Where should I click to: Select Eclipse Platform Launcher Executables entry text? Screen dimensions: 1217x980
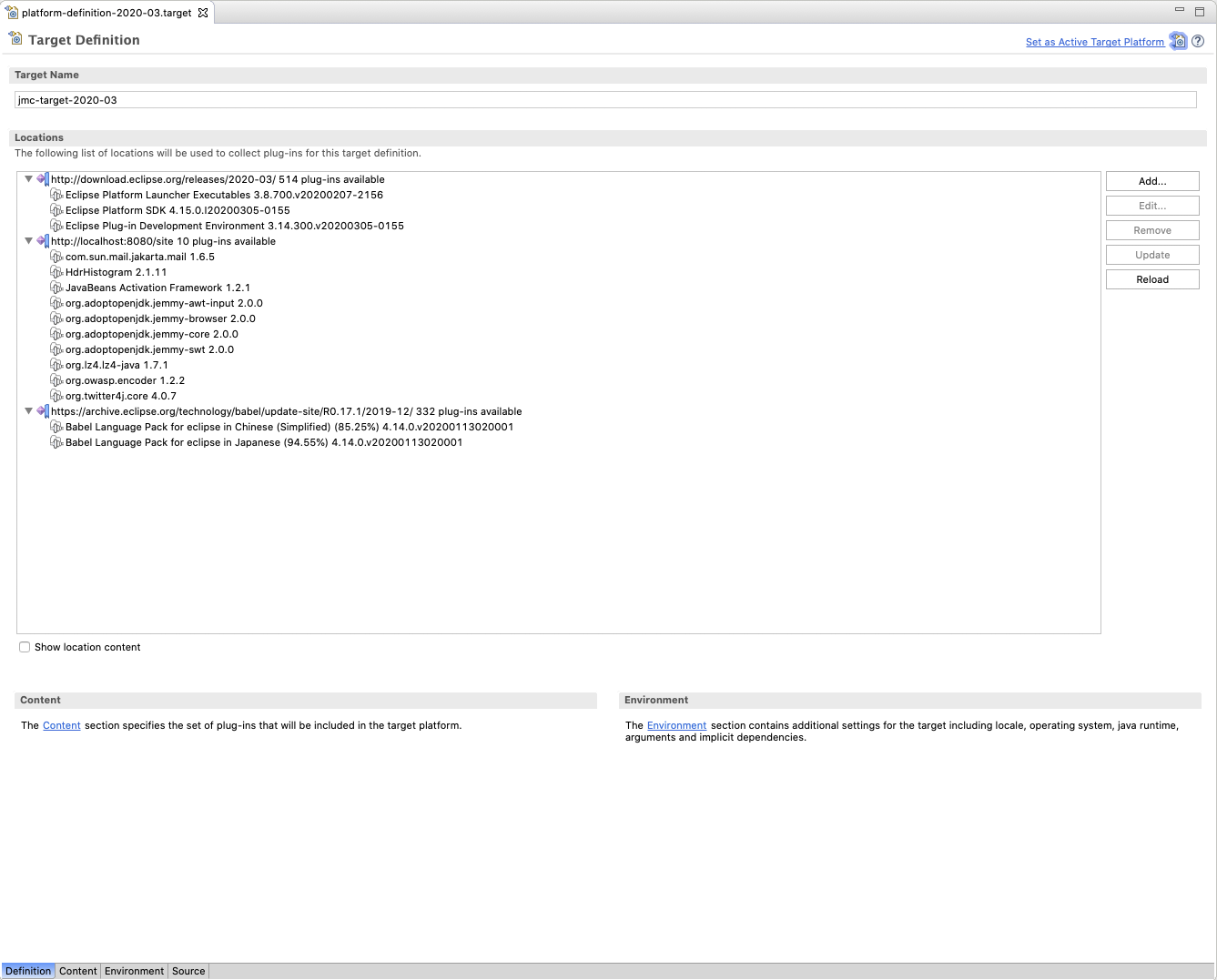[224, 195]
